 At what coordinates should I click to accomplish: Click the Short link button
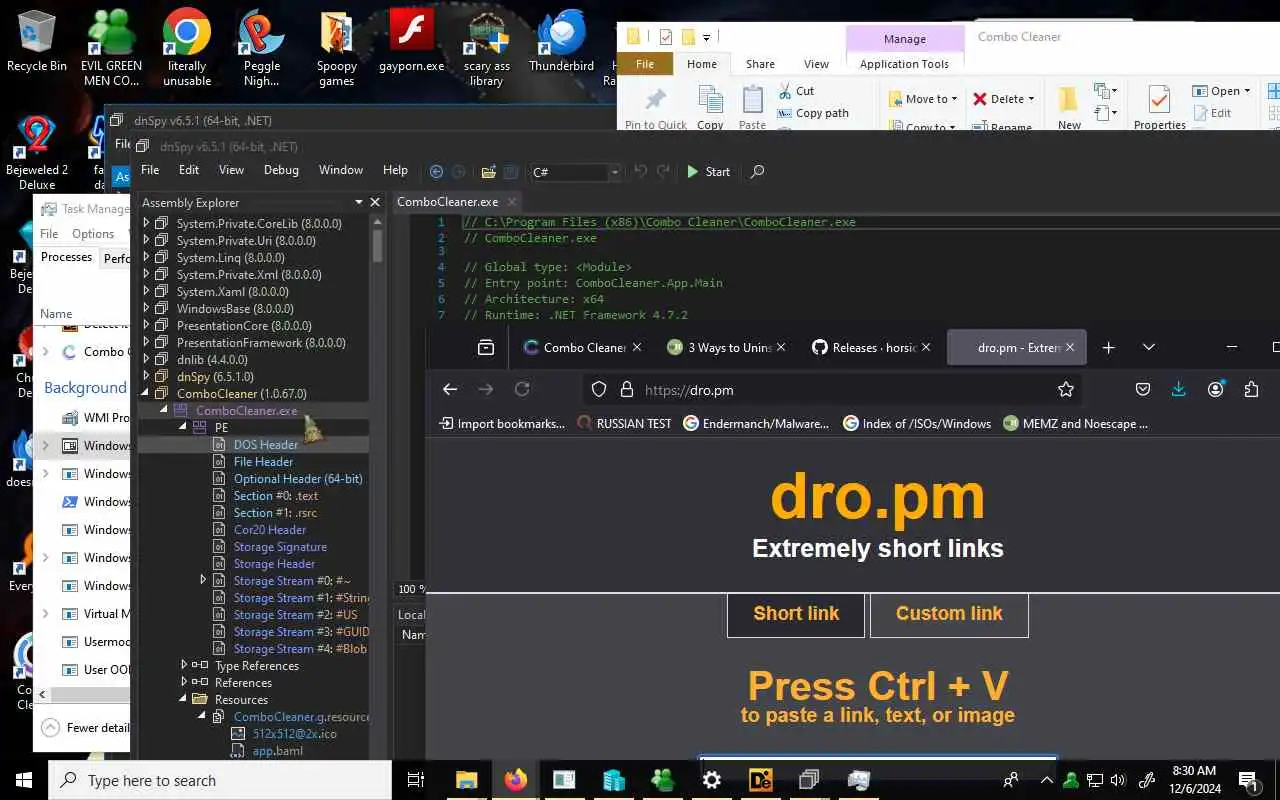coord(796,614)
